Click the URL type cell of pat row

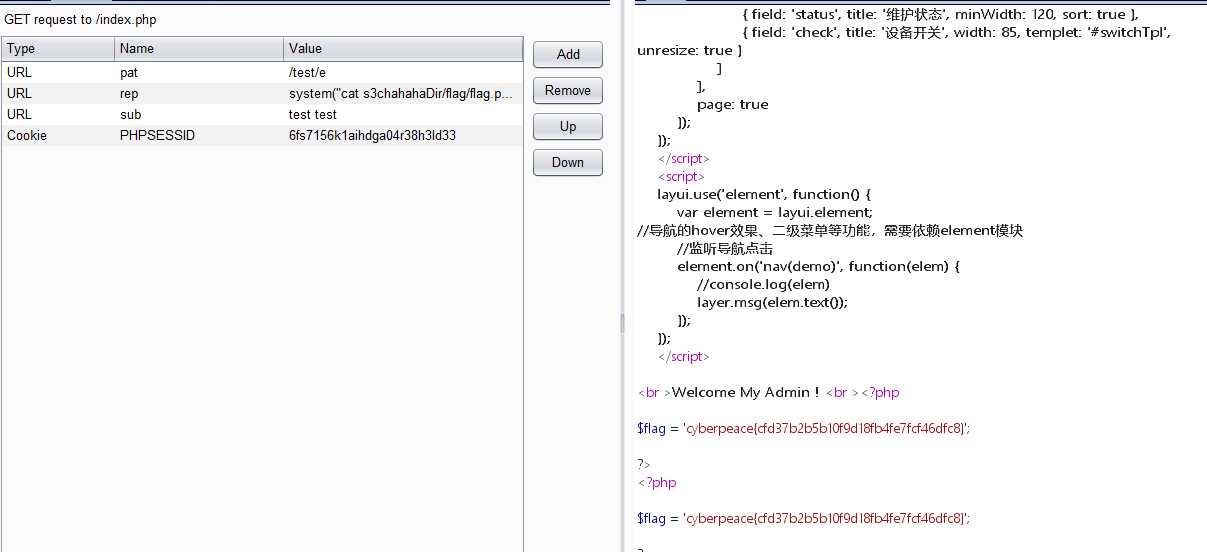click(58, 72)
